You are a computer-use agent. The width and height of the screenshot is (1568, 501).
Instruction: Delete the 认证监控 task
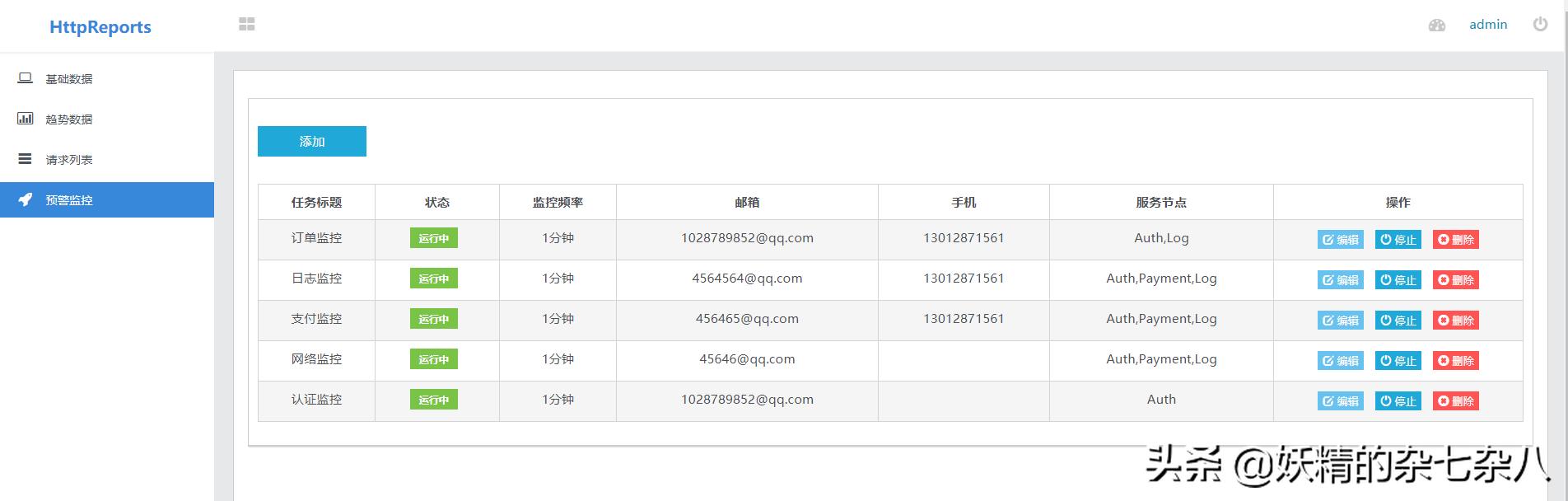[1456, 401]
